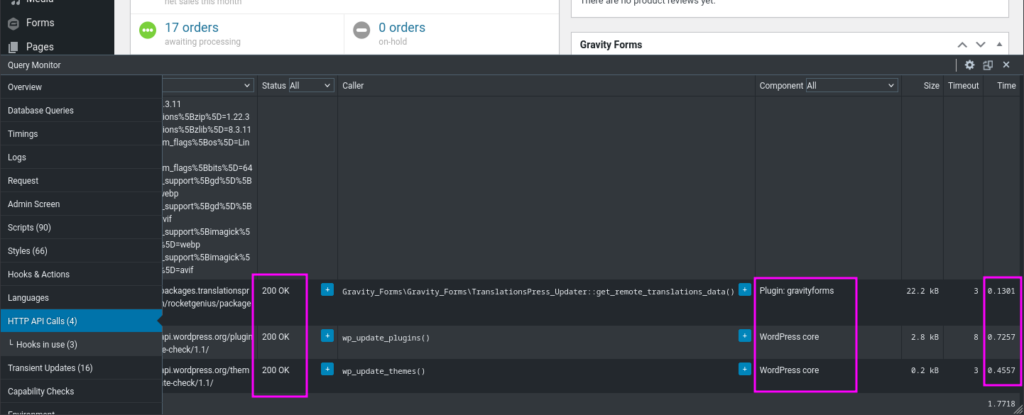Expand status details on gravityforms row

pos(327,290)
